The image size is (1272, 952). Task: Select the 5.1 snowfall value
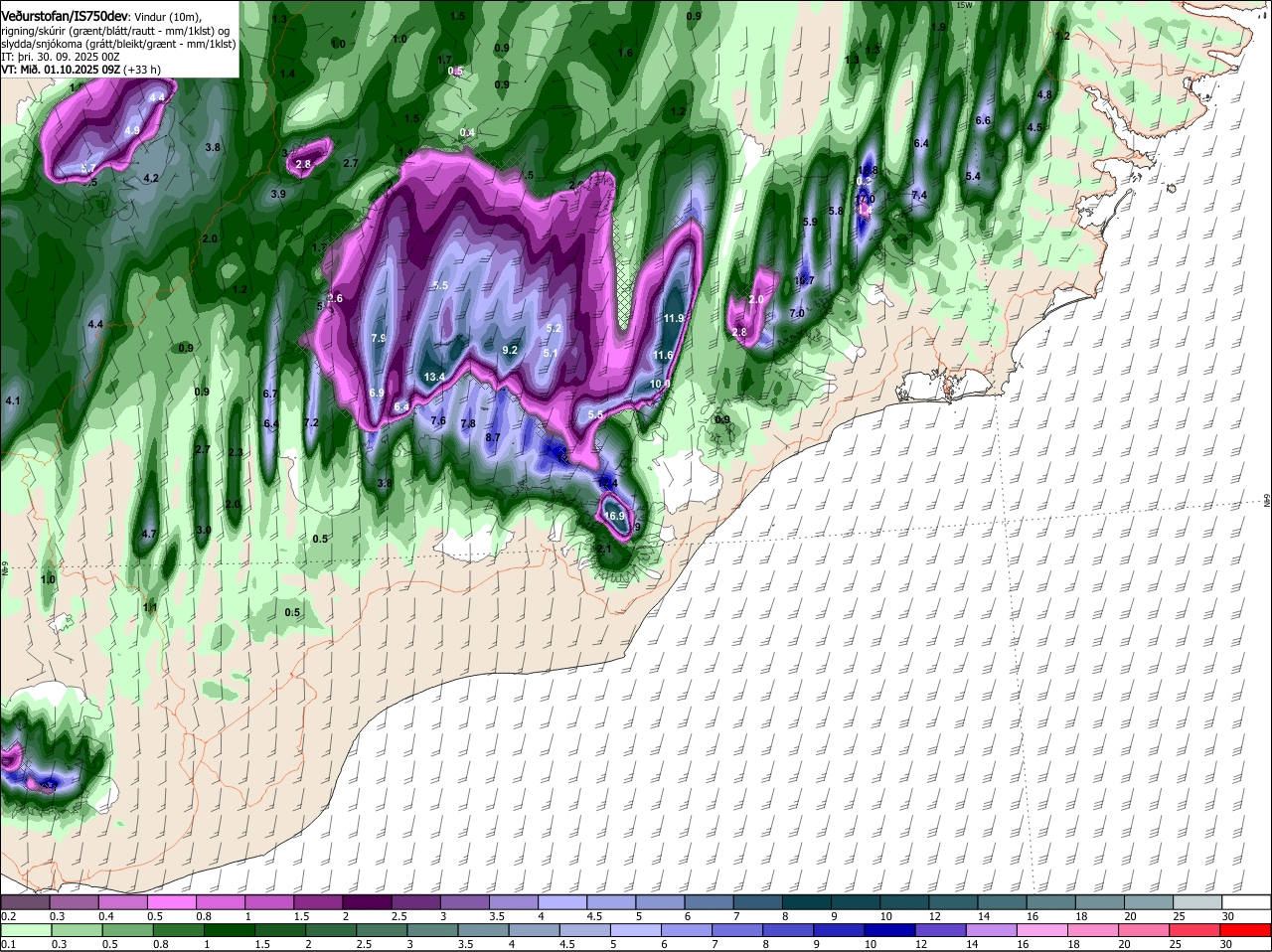(x=551, y=352)
